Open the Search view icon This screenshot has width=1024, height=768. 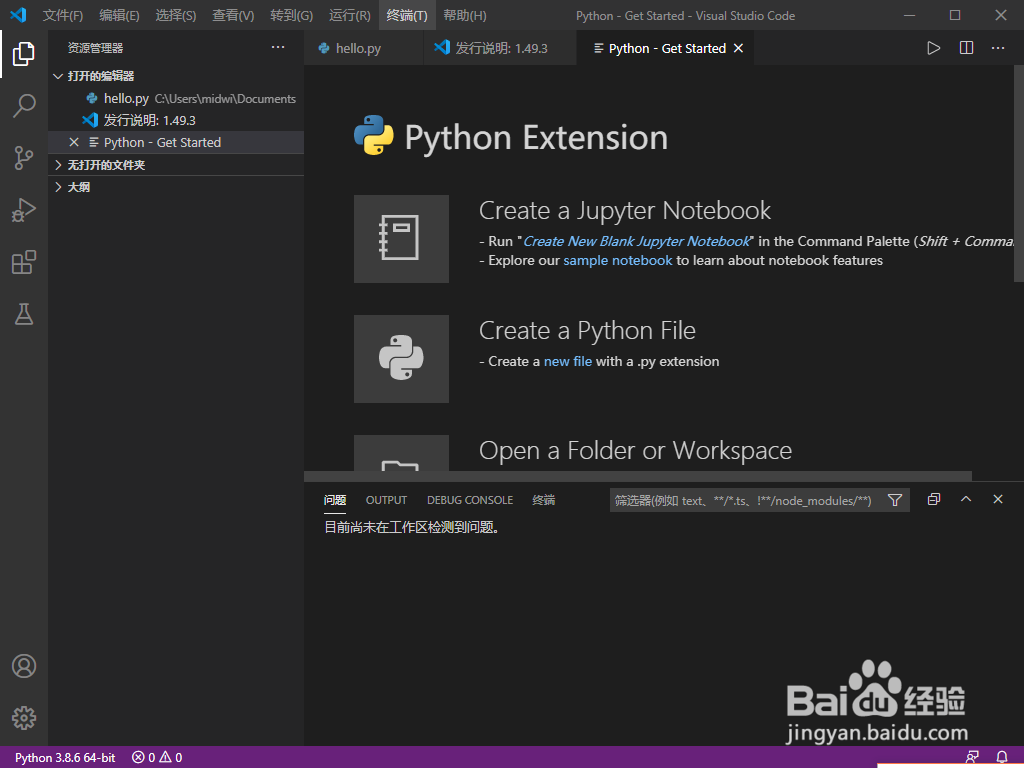pyautogui.click(x=24, y=106)
